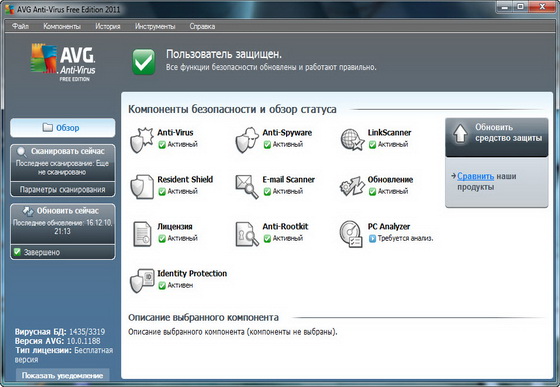Open the Компоненты menu
The image size is (560, 387).
(x=62, y=26)
